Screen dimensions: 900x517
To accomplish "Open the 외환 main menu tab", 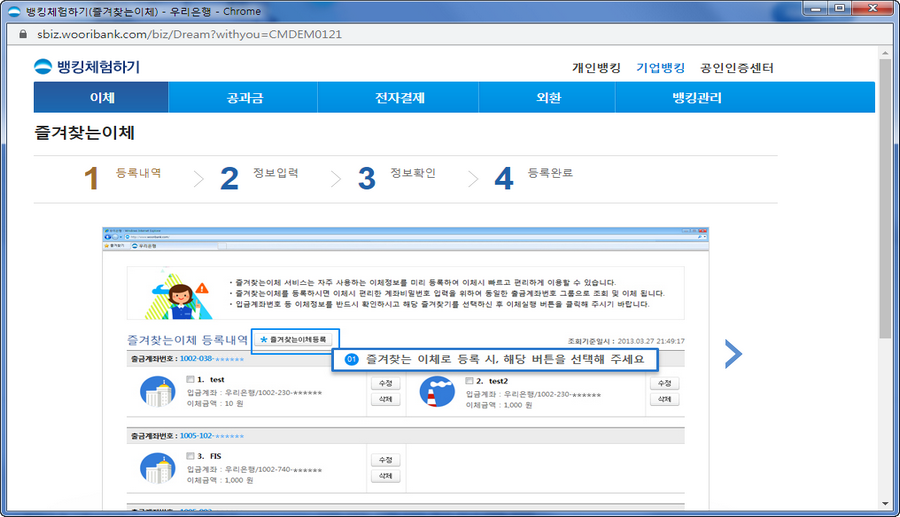I will pyautogui.click(x=548, y=98).
